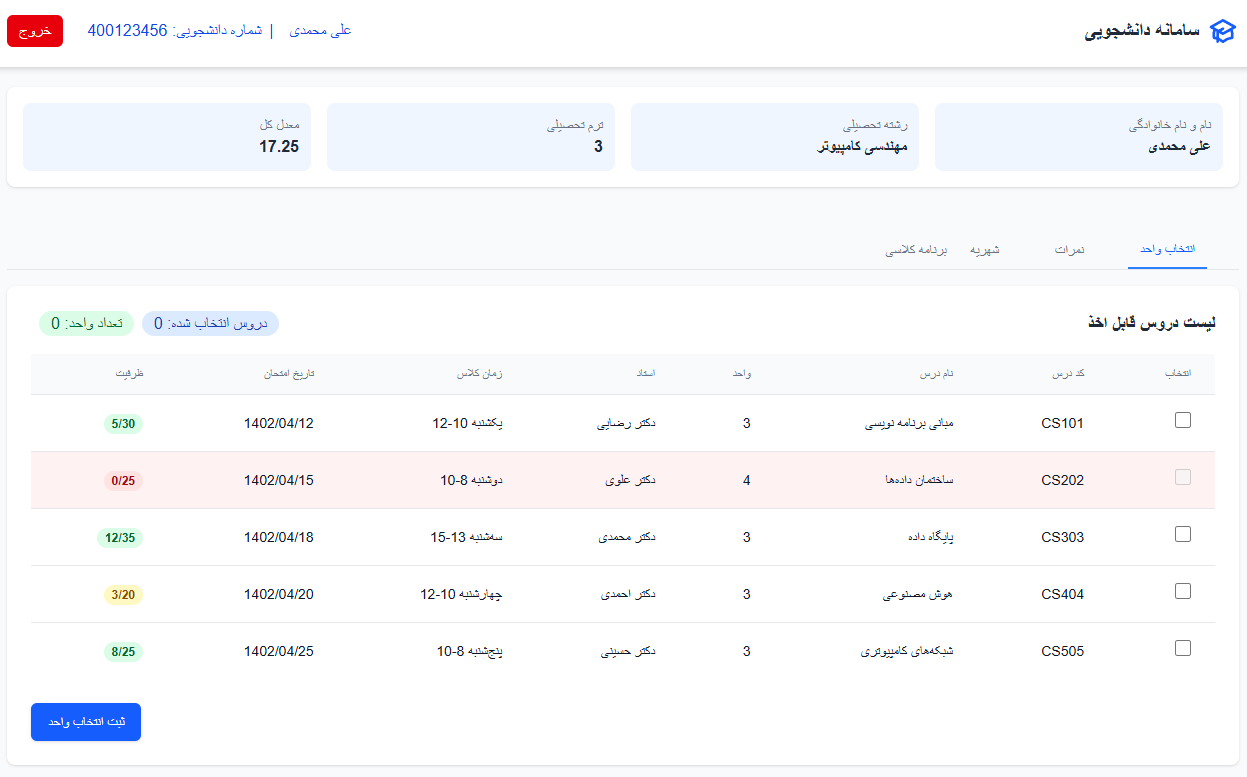1247x777 pixels.
Task: Click course name هوش مصنوعی
Action: [919, 594]
